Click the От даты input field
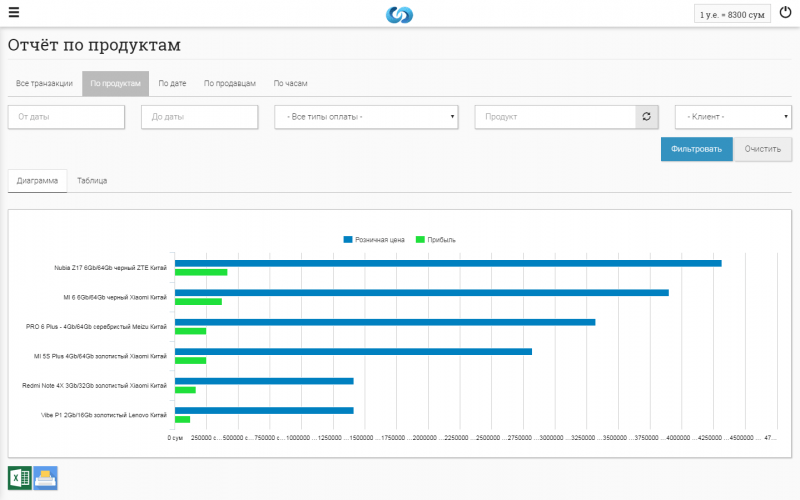 point(66,117)
